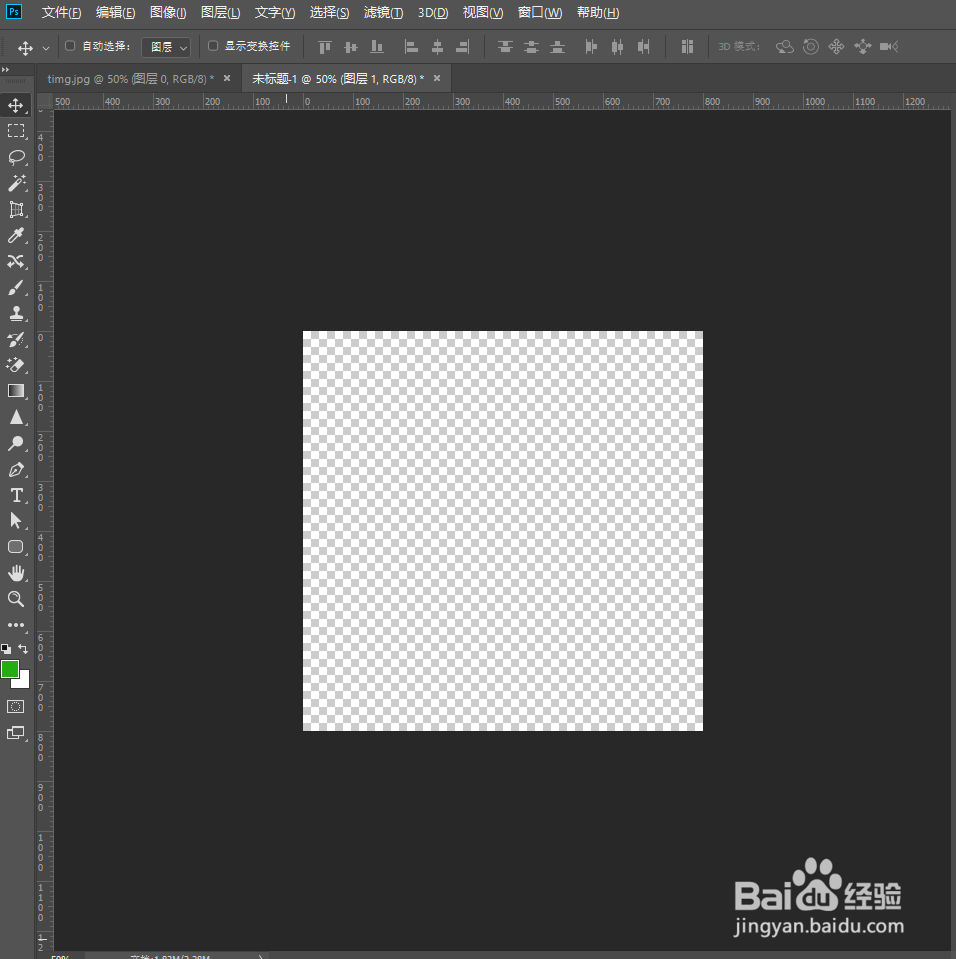This screenshot has height=959, width=956.
Task: Select the Zoom magnifier tool
Action: point(16,599)
